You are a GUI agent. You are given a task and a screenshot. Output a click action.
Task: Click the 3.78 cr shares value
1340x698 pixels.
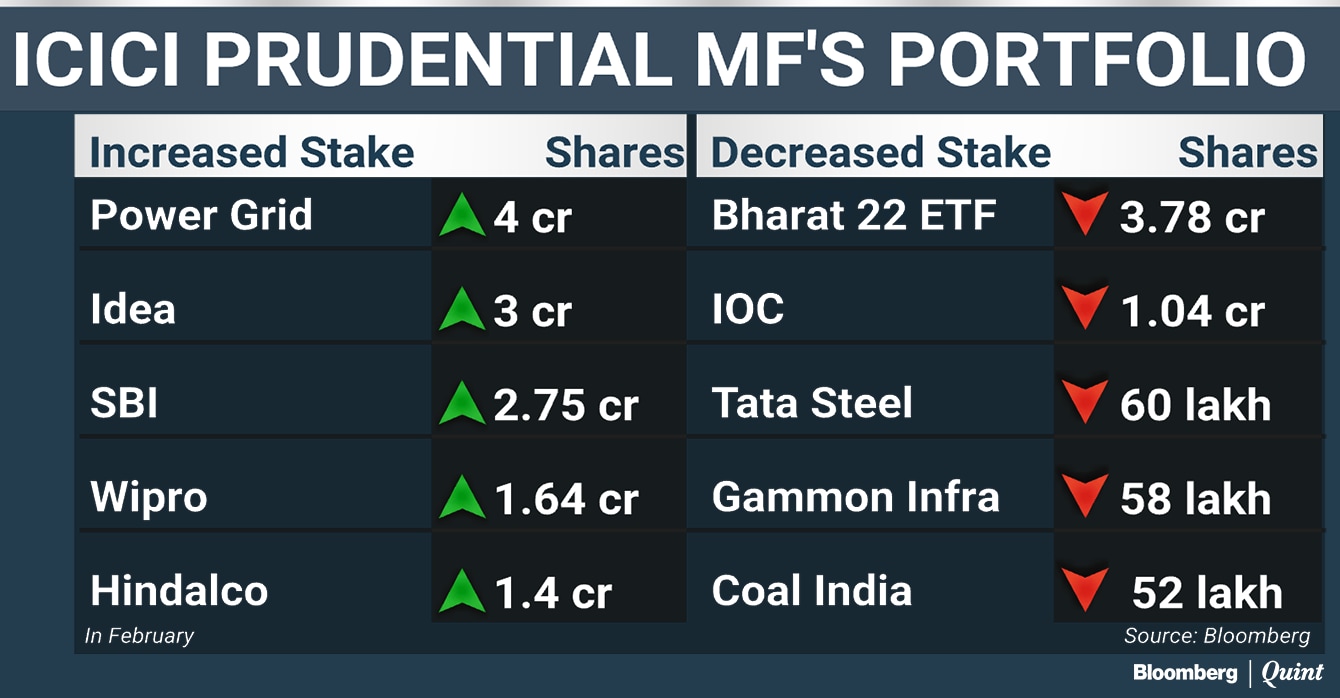pos(1192,217)
